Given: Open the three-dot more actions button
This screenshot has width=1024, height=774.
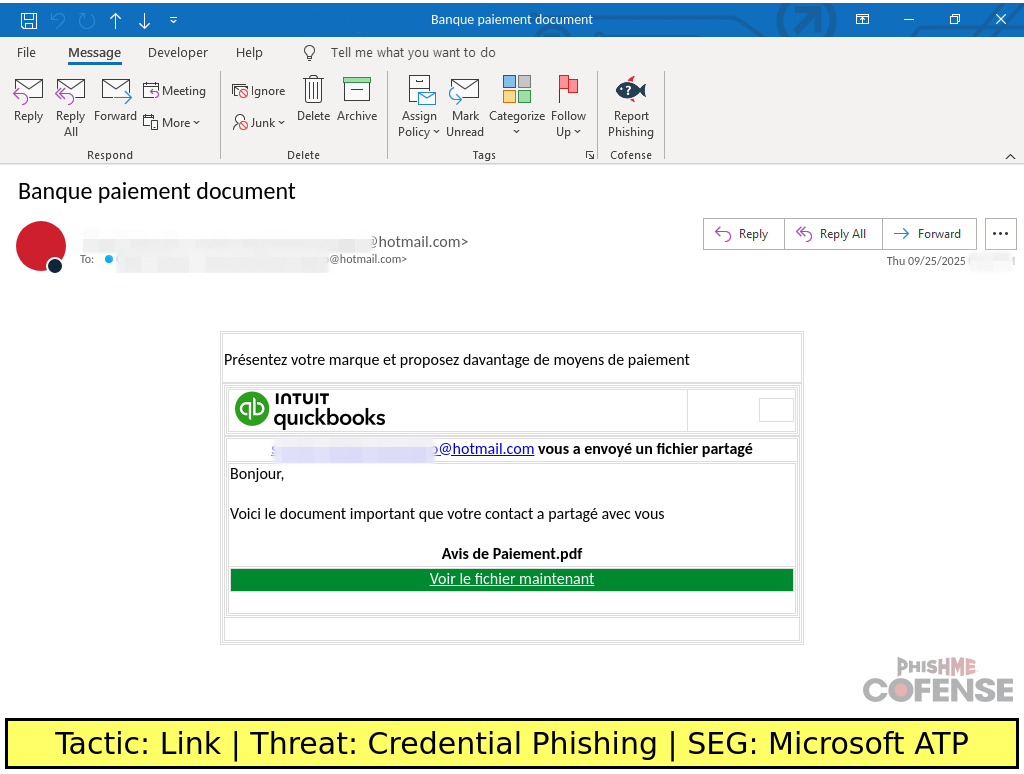Looking at the screenshot, I should point(1000,234).
